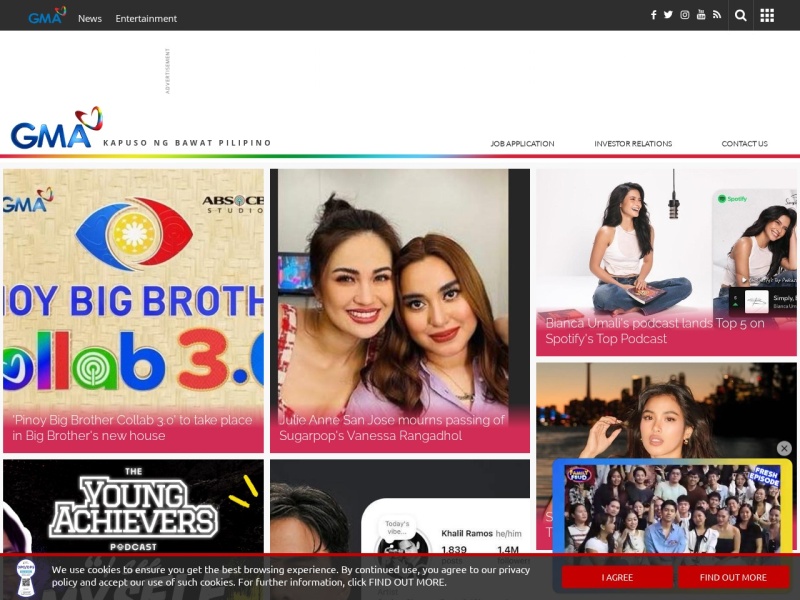The image size is (800, 600).
Task: Click the FIND OUT MORE button
Action: click(733, 578)
